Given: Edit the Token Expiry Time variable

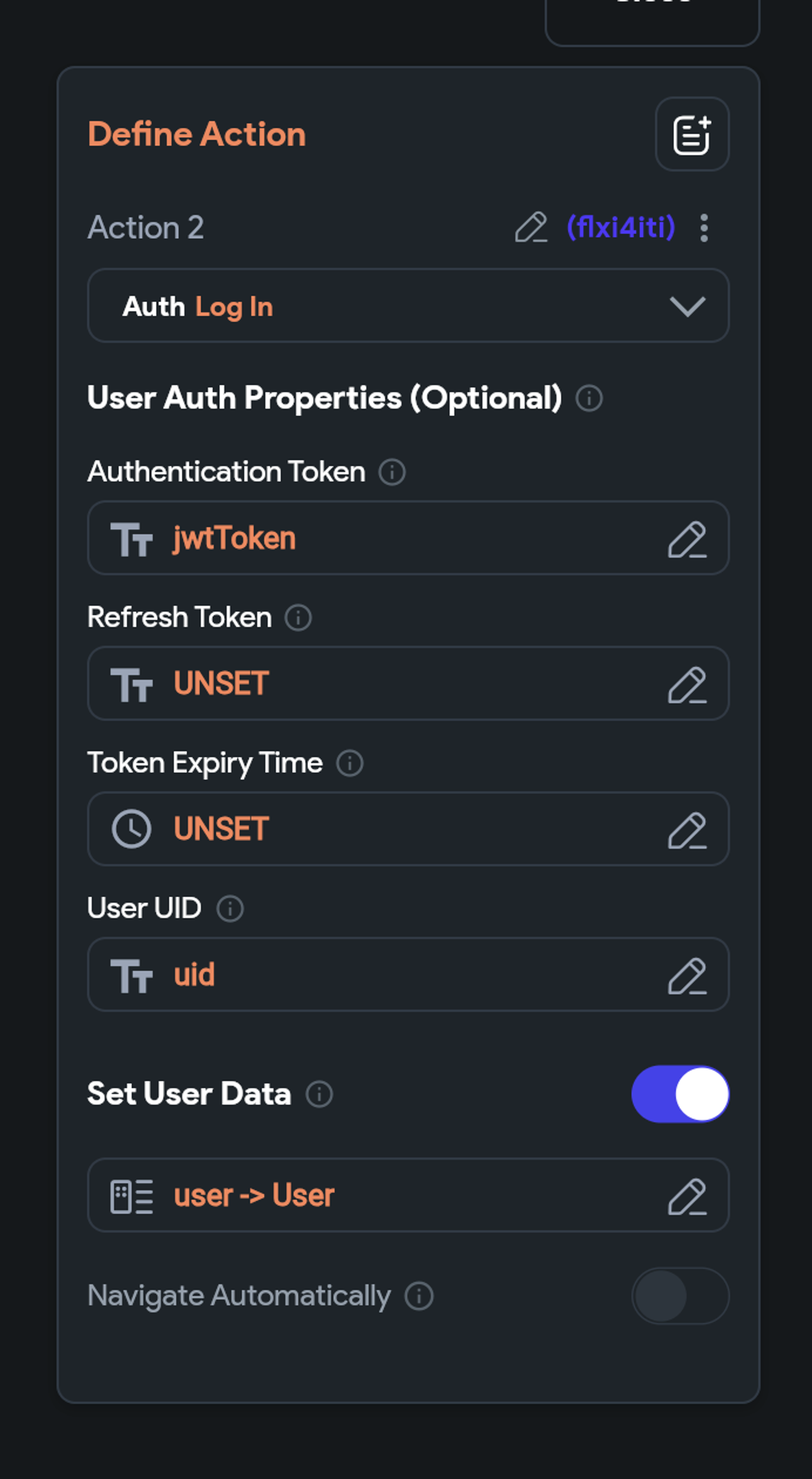Looking at the screenshot, I should click(x=687, y=829).
